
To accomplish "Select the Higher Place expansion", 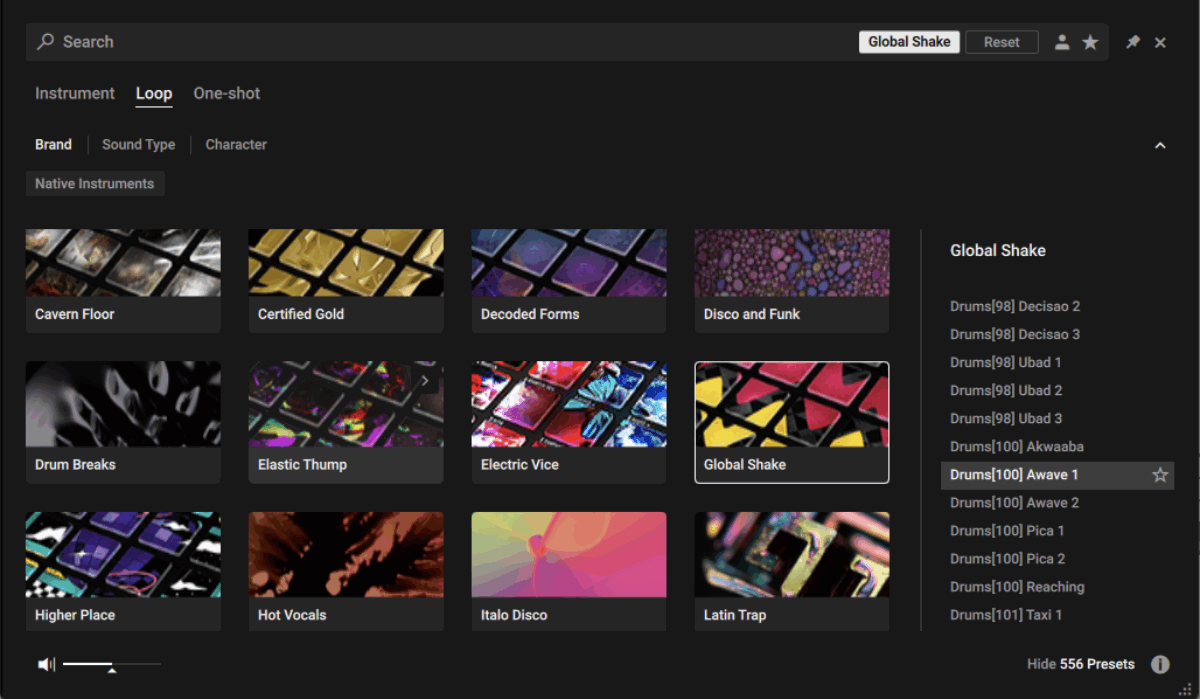I will coord(123,572).
